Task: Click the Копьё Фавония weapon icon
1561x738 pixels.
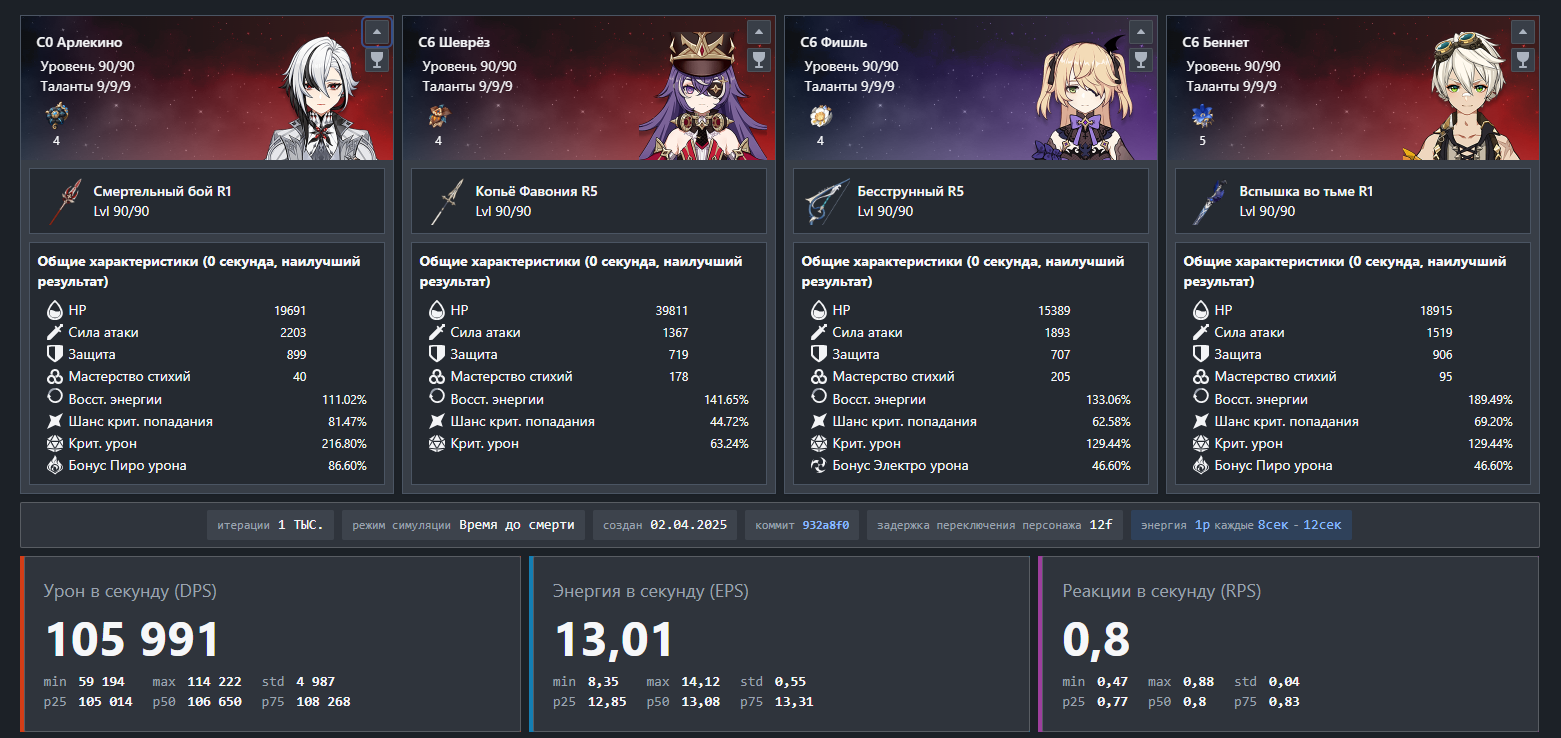Action: click(x=447, y=201)
